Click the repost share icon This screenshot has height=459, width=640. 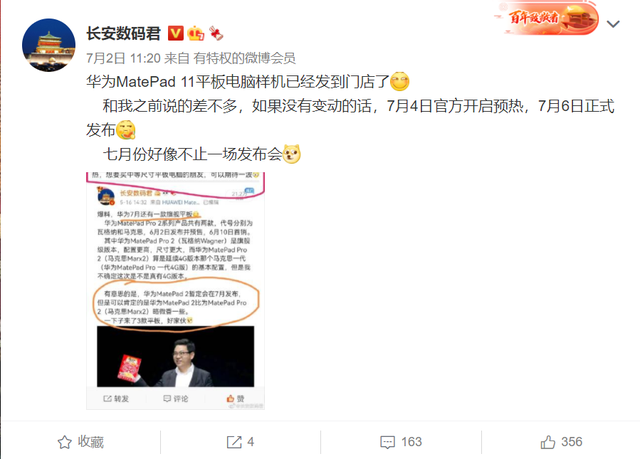[x=234, y=442]
